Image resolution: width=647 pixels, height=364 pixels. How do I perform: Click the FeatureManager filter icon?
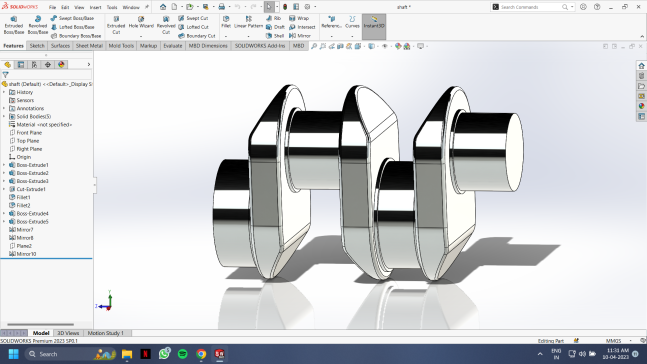[x=5, y=75]
